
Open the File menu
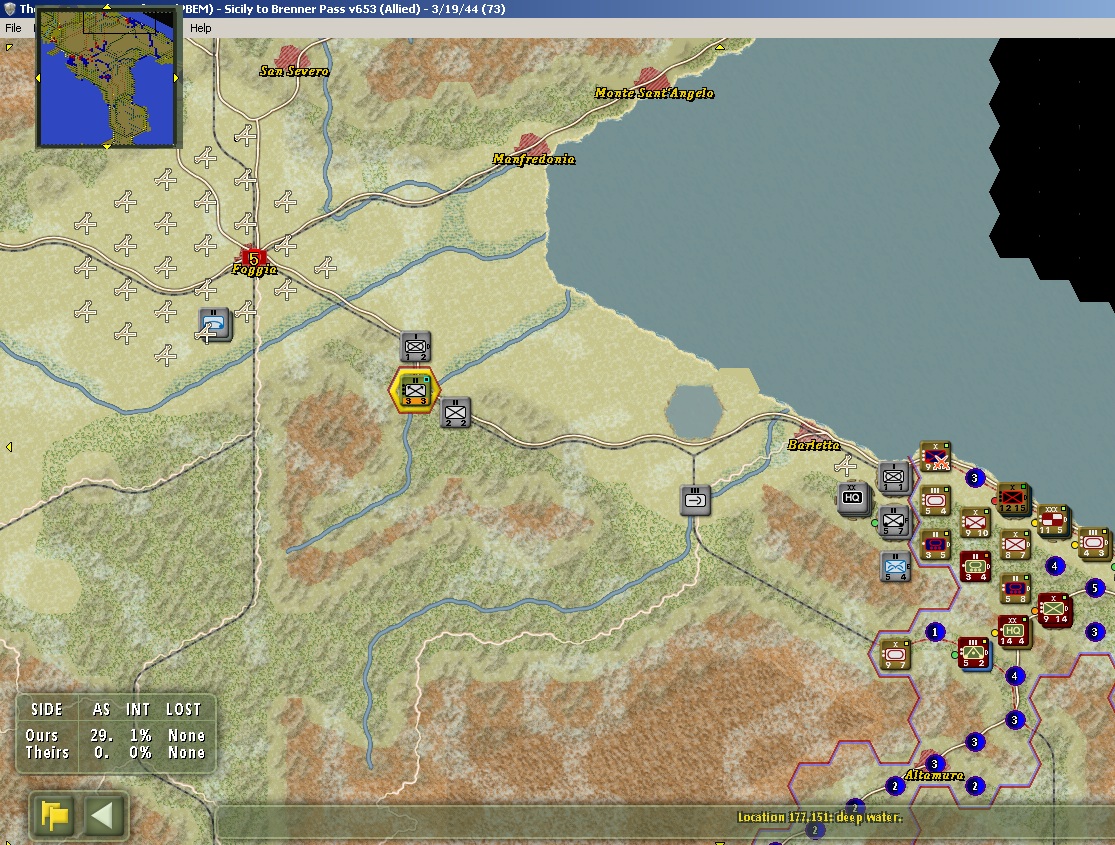pos(14,28)
